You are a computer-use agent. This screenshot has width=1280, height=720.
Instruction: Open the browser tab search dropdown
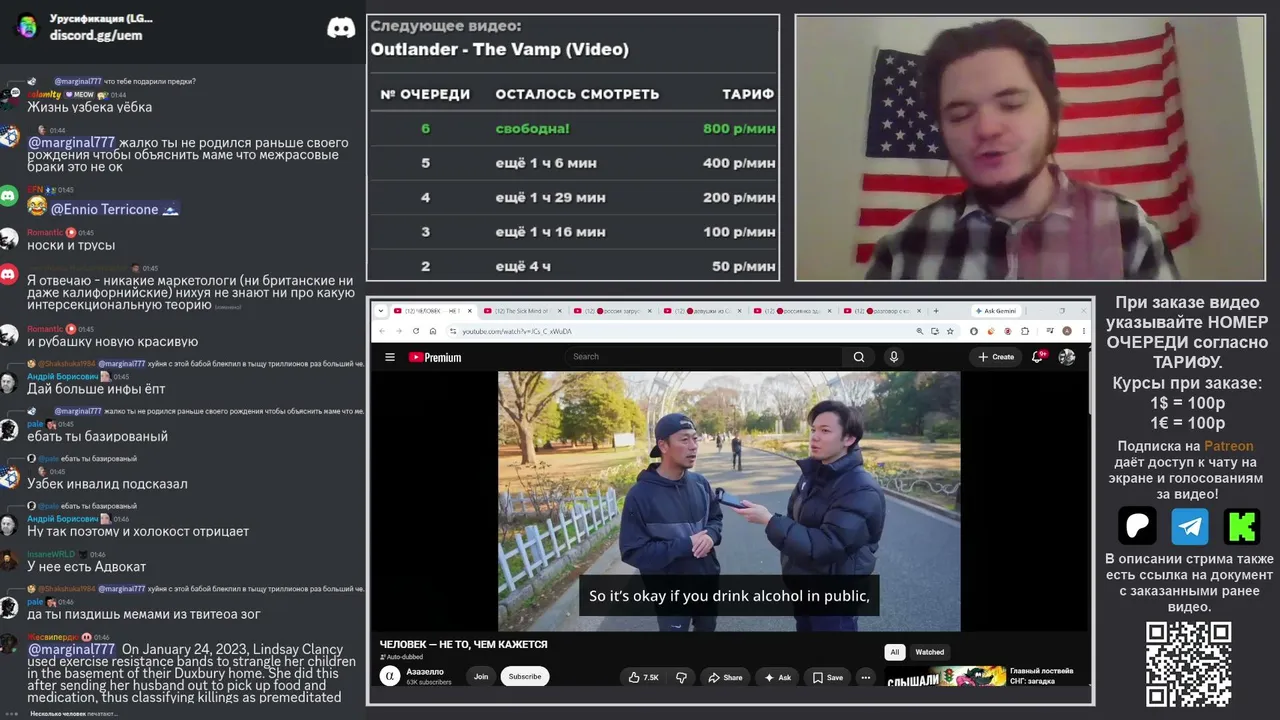(381, 311)
